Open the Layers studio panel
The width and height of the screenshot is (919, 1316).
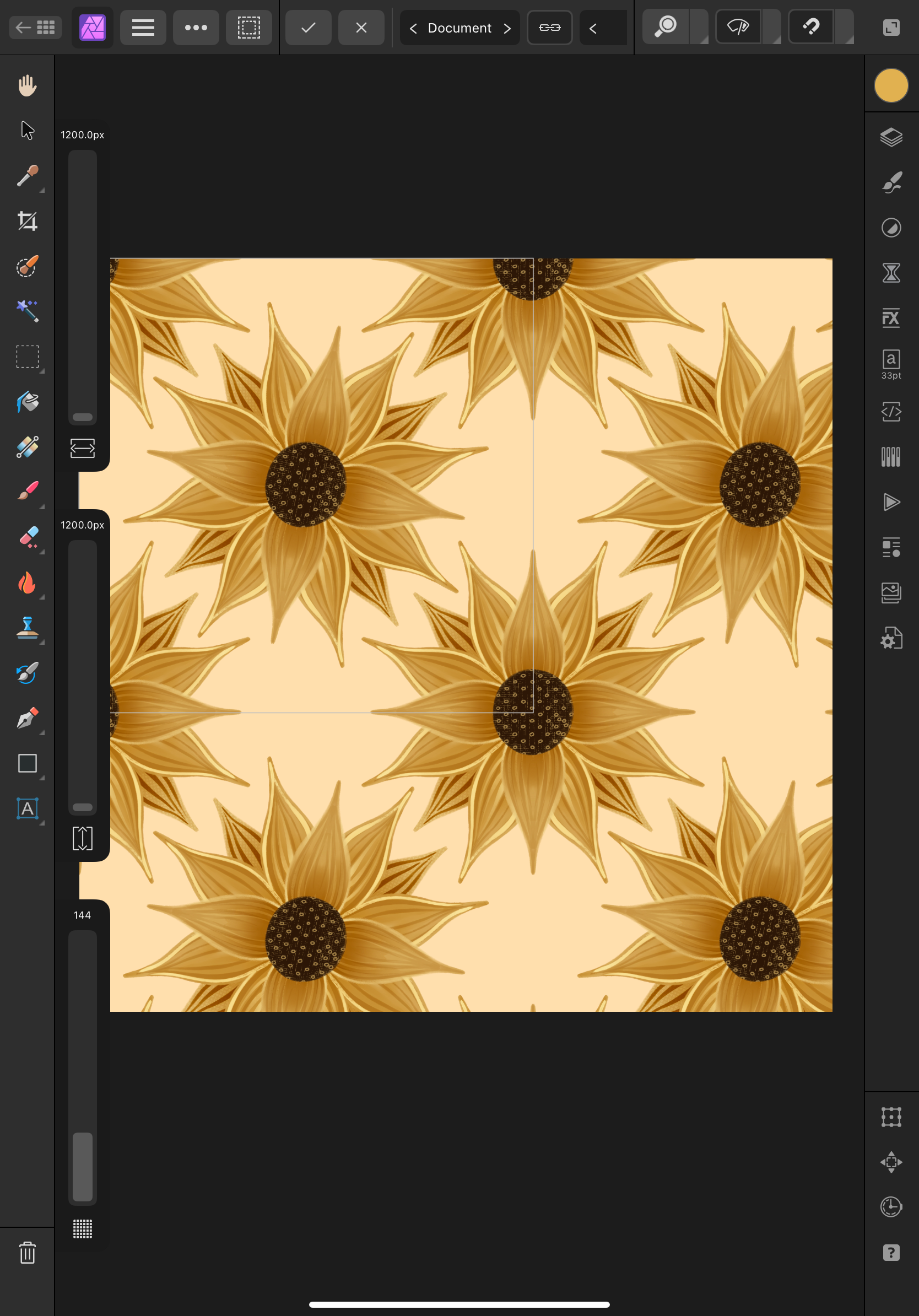[891, 138]
